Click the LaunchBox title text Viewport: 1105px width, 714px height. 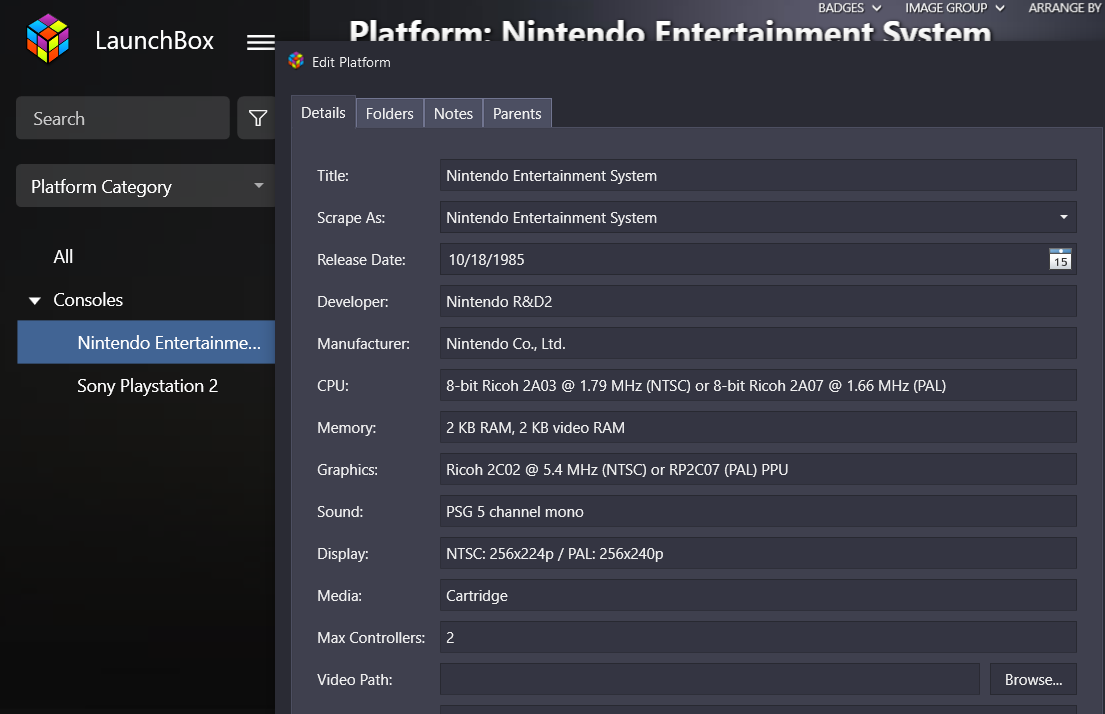point(154,41)
